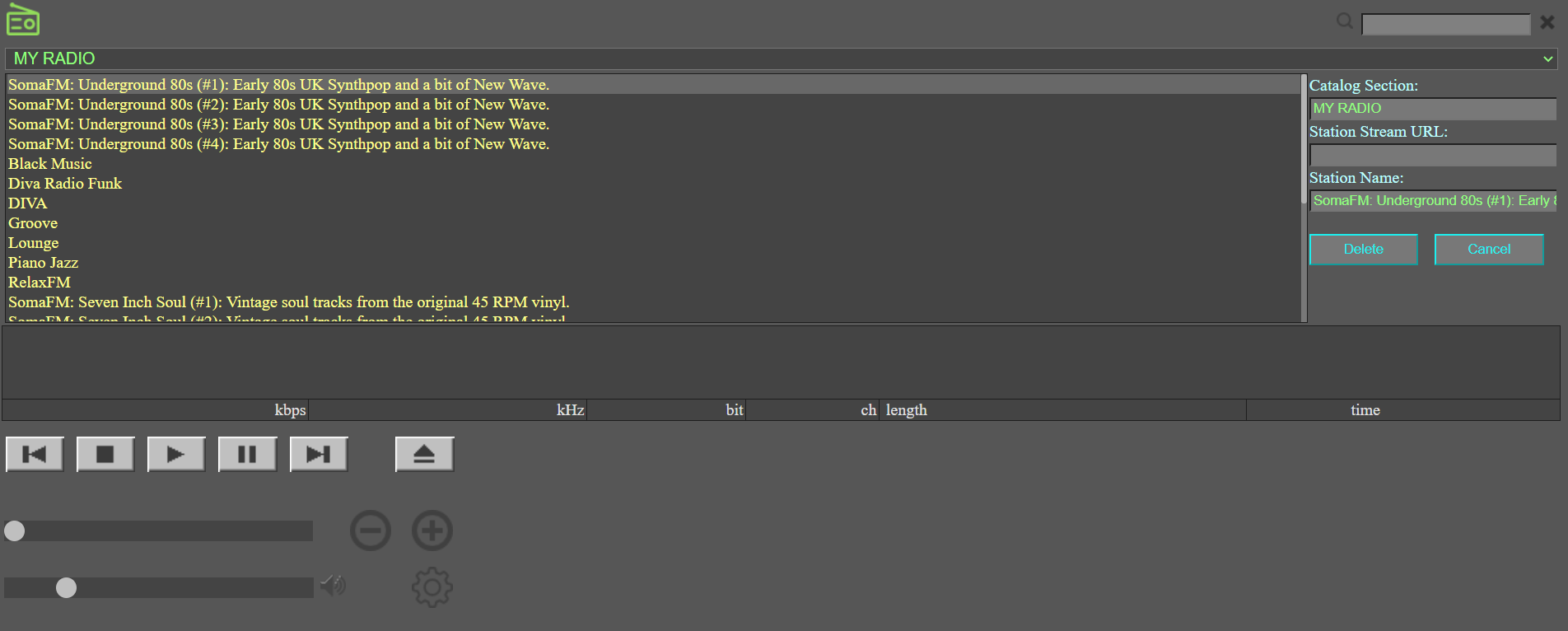Click the Delete button
Screen dimensions: 1568x631
click(1364, 250)
